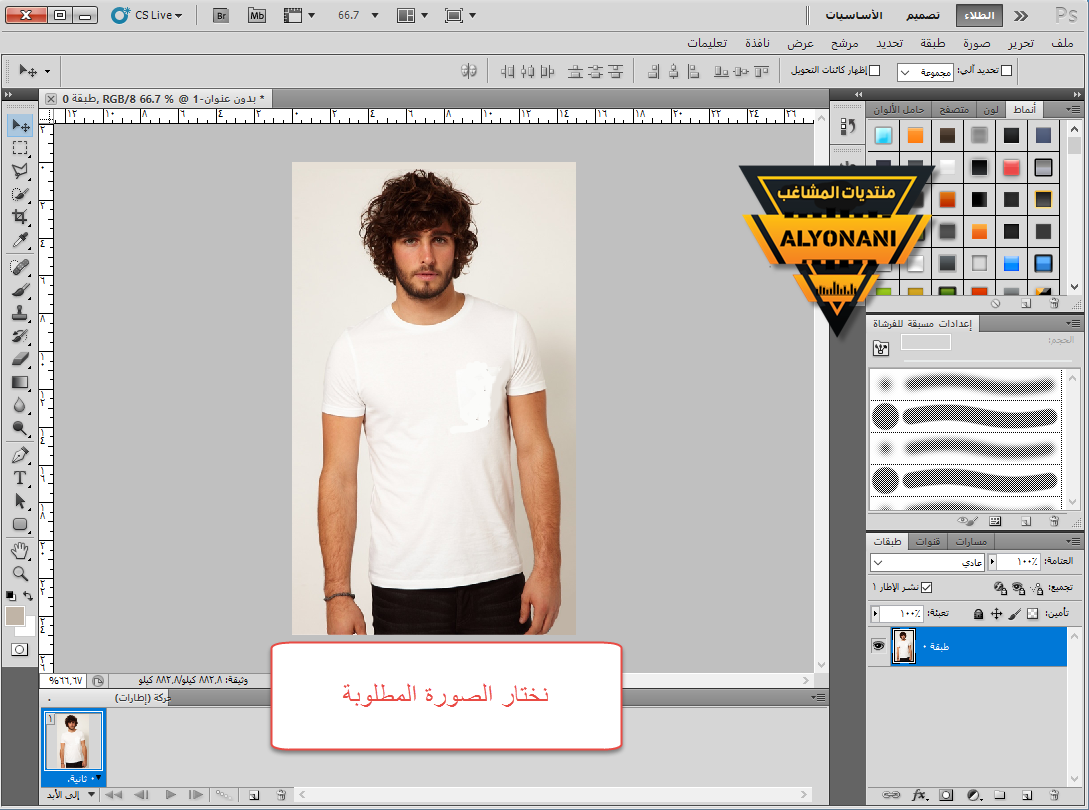The height and width of the screenshot is (810, 1089).
Task: Select the Horizontal Type tool
Action: coord(20,479)
